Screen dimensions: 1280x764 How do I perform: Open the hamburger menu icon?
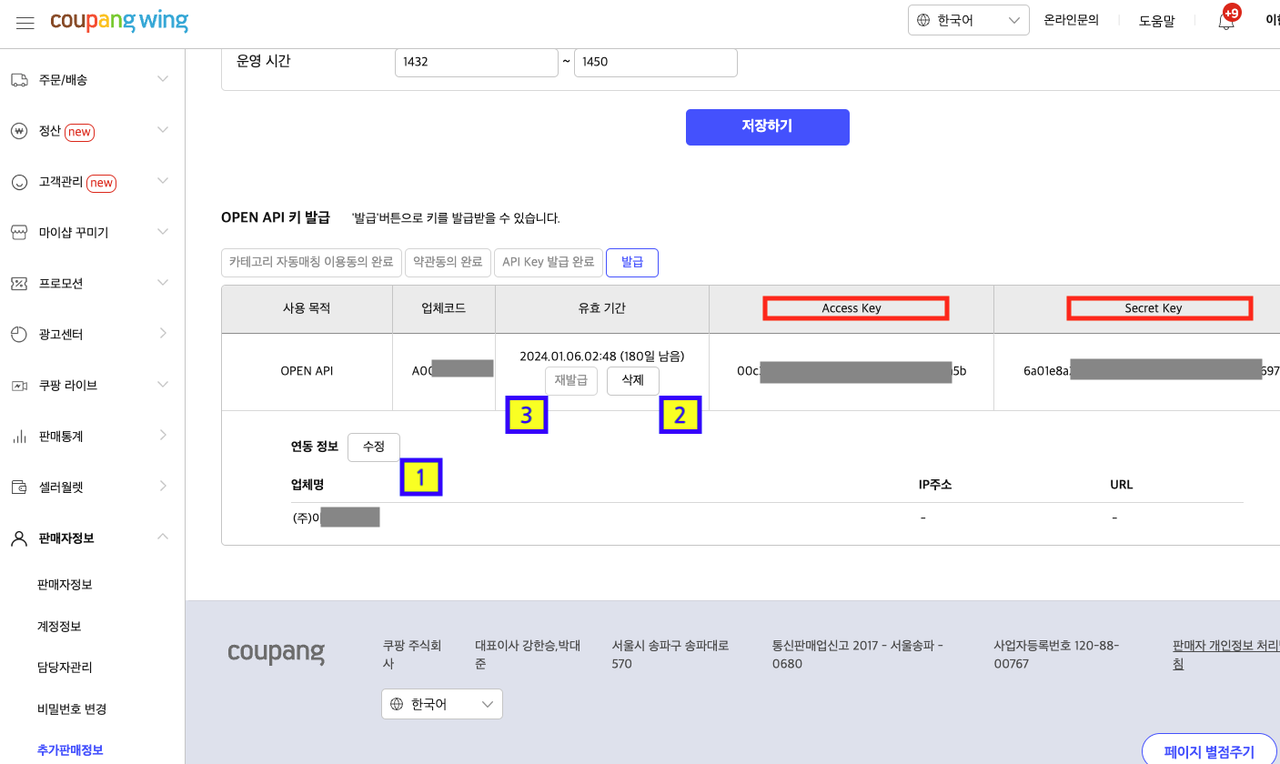25,22
